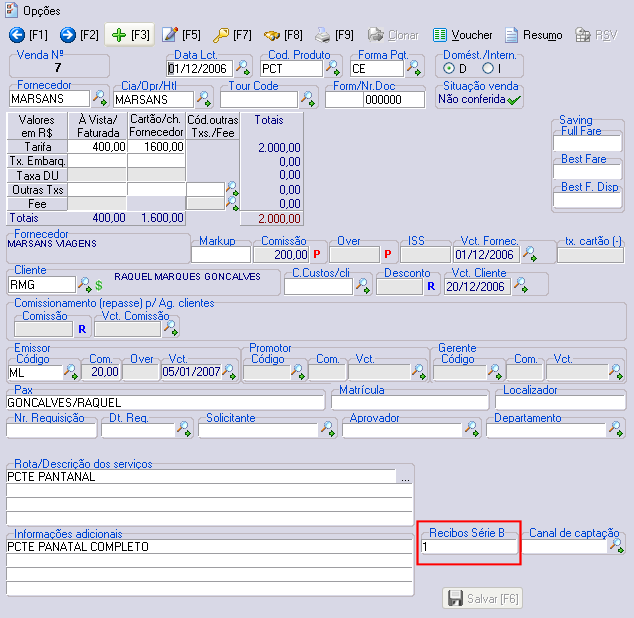The width and height of the screenshot is (634, 618).
Task: Click the Markup input field
Action: (221, 255)
